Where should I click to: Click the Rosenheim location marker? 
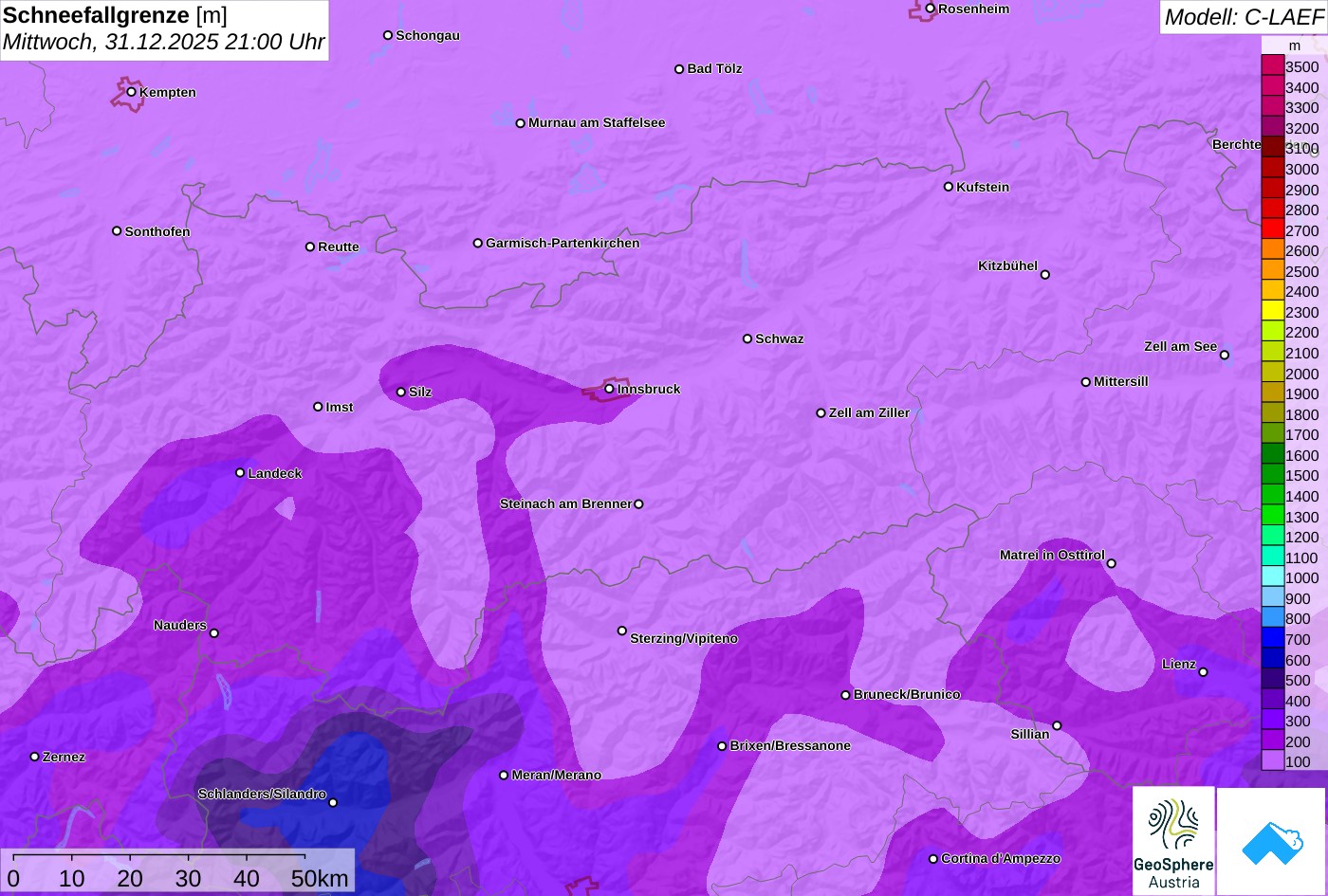931,9
